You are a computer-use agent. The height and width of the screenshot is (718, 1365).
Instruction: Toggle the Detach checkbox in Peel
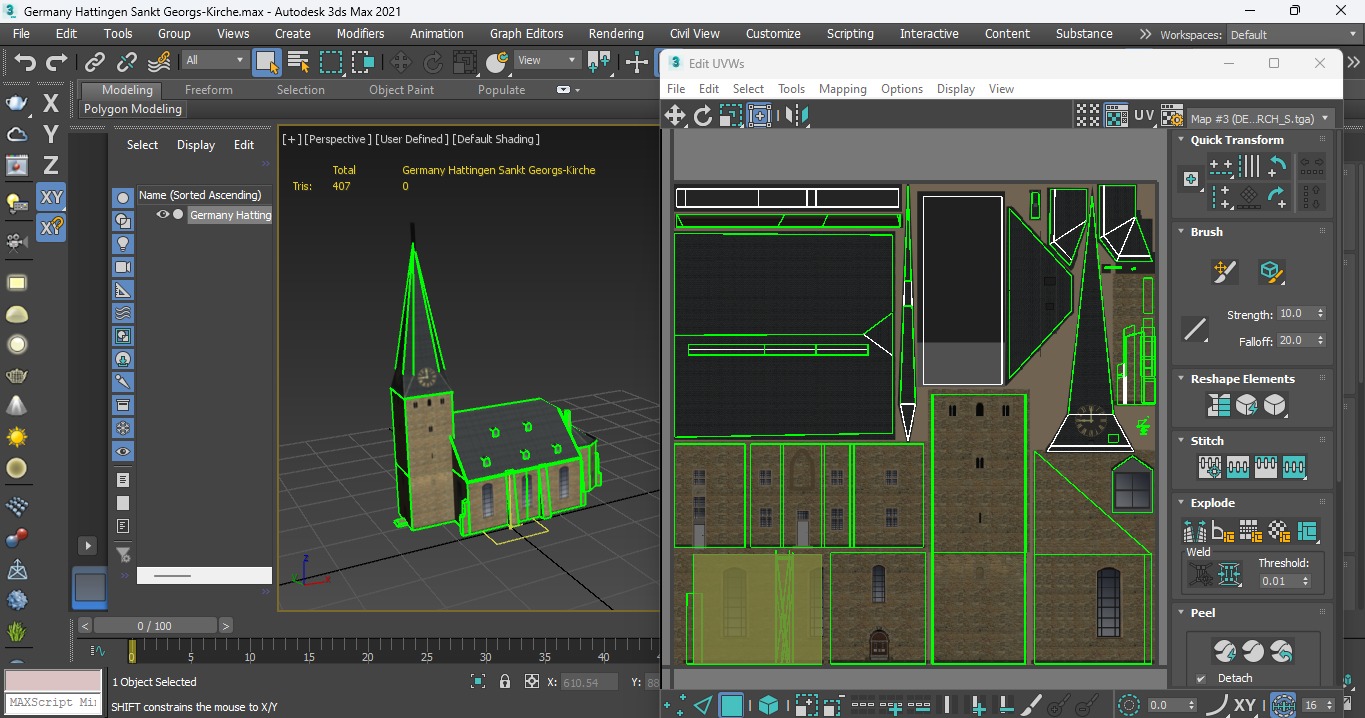click(x=1201, y=678)
